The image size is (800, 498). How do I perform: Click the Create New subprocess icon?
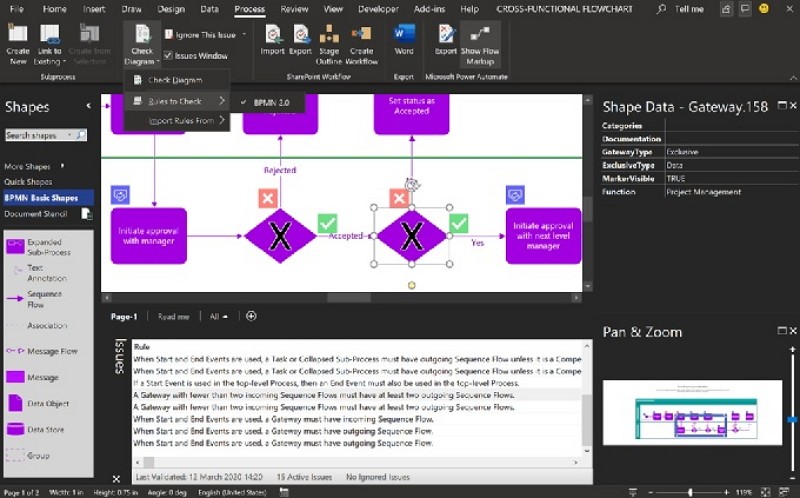[x=18, y=34]
